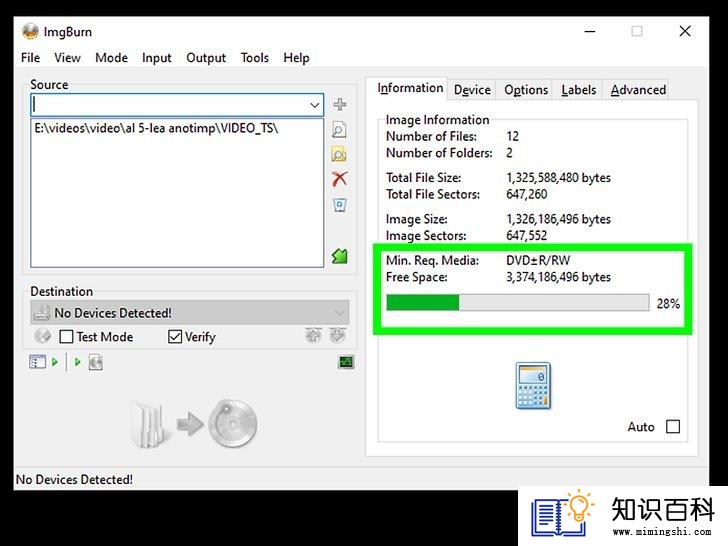Switch to the Device tab
Viewport: 728px width, 546px height.
coord(472,90)
